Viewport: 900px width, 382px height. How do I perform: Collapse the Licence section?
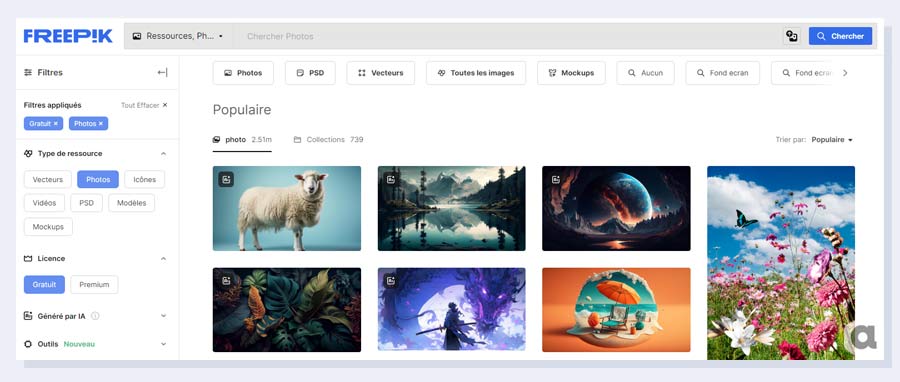163,259
